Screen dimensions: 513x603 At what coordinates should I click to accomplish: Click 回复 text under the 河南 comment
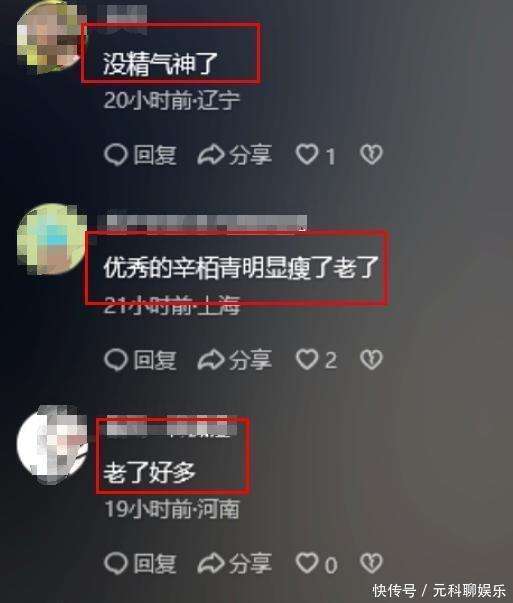click(155, 564)
